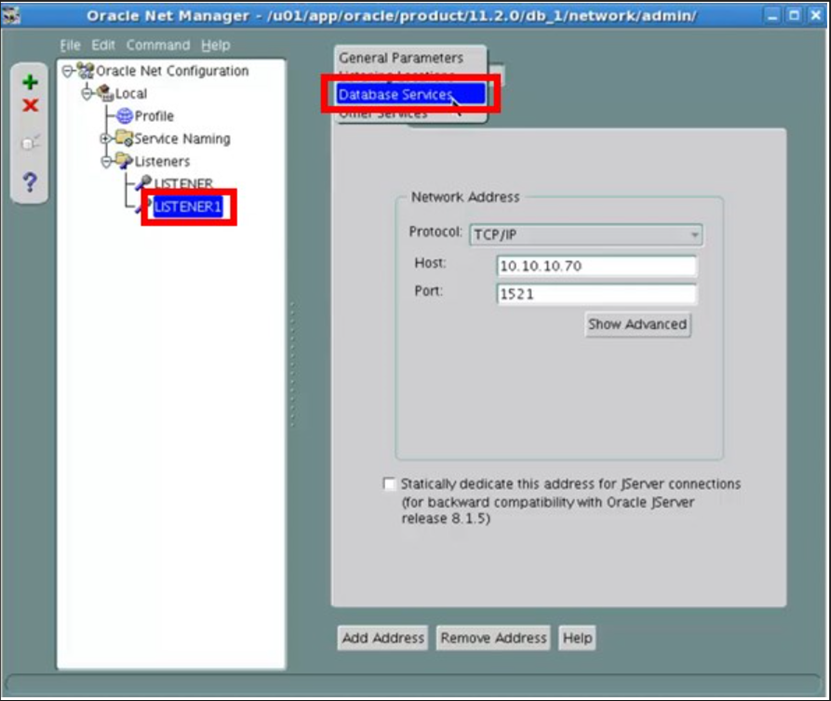Screen dimensions: 831x701
Task: Open the Help menu
Action: (x=216, y=46)
